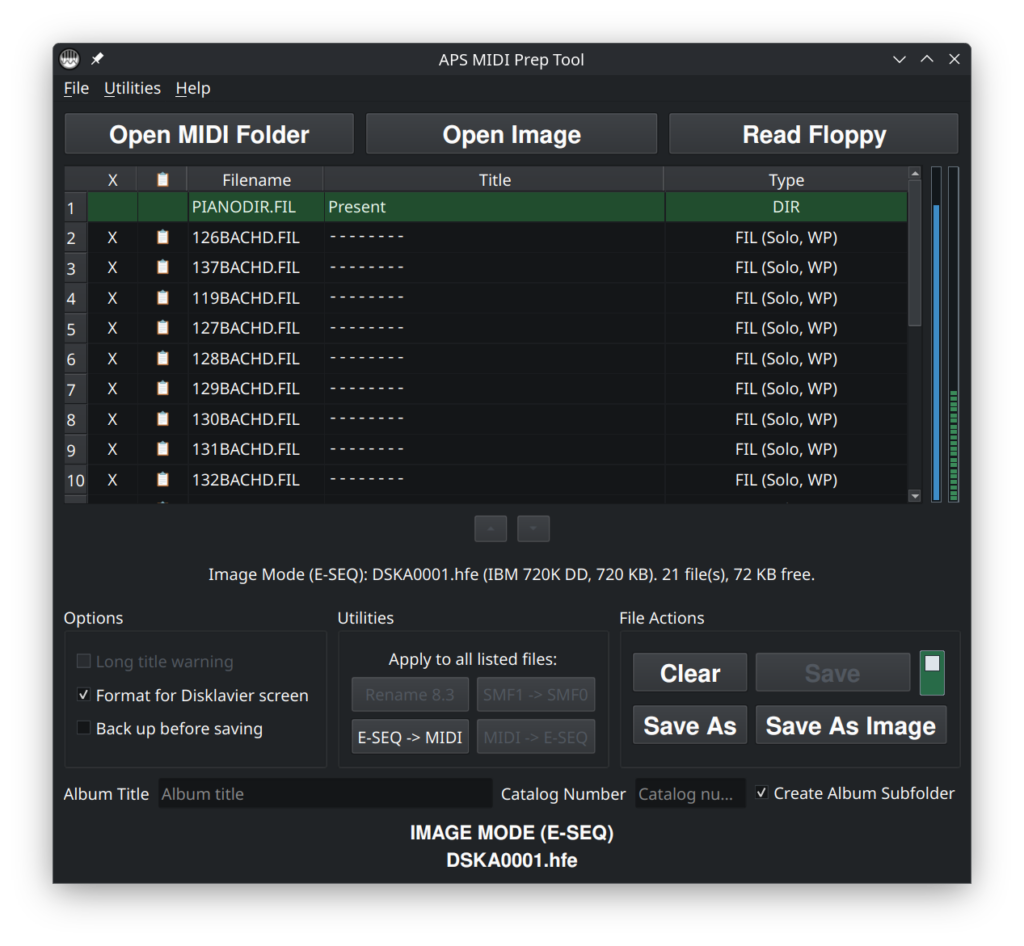Click the move-down arrow below the file list
Image resolution: width=1024 pixels, height=946 pixels.
click(x=533, y=529)
